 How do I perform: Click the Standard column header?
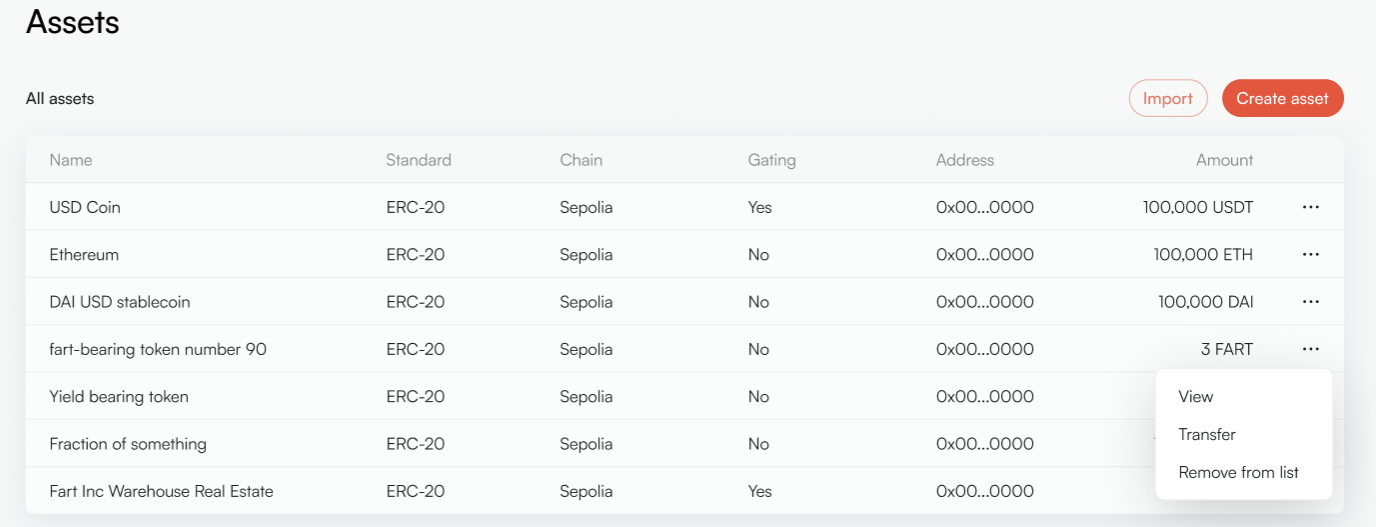point(418,160)
